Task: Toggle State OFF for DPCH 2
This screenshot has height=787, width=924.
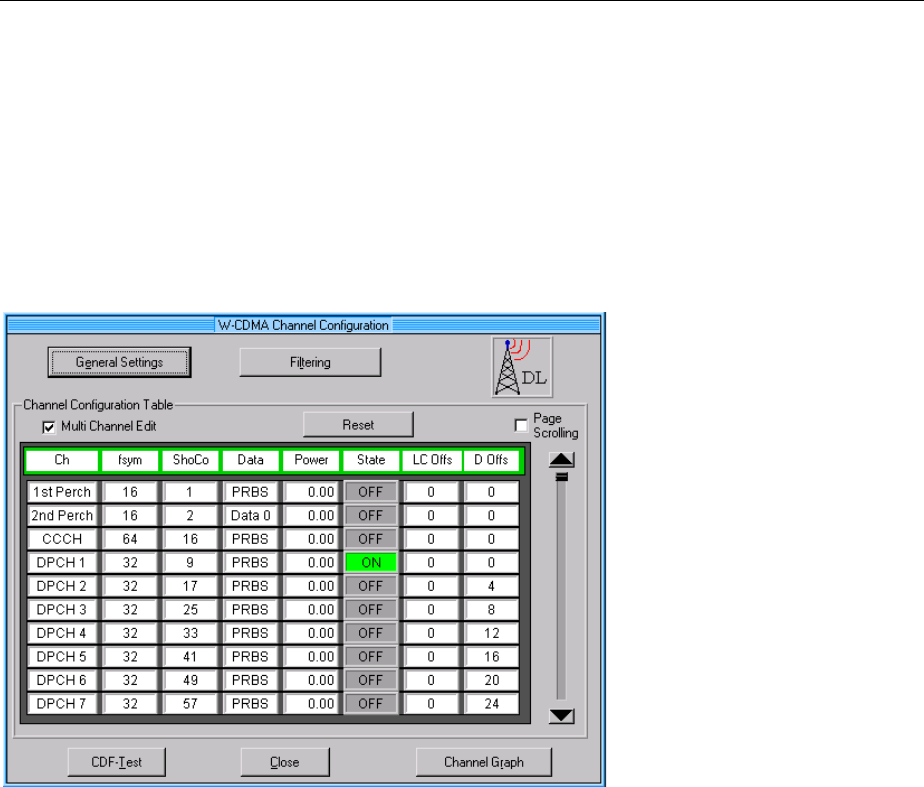Action: (x=371, y=586)
